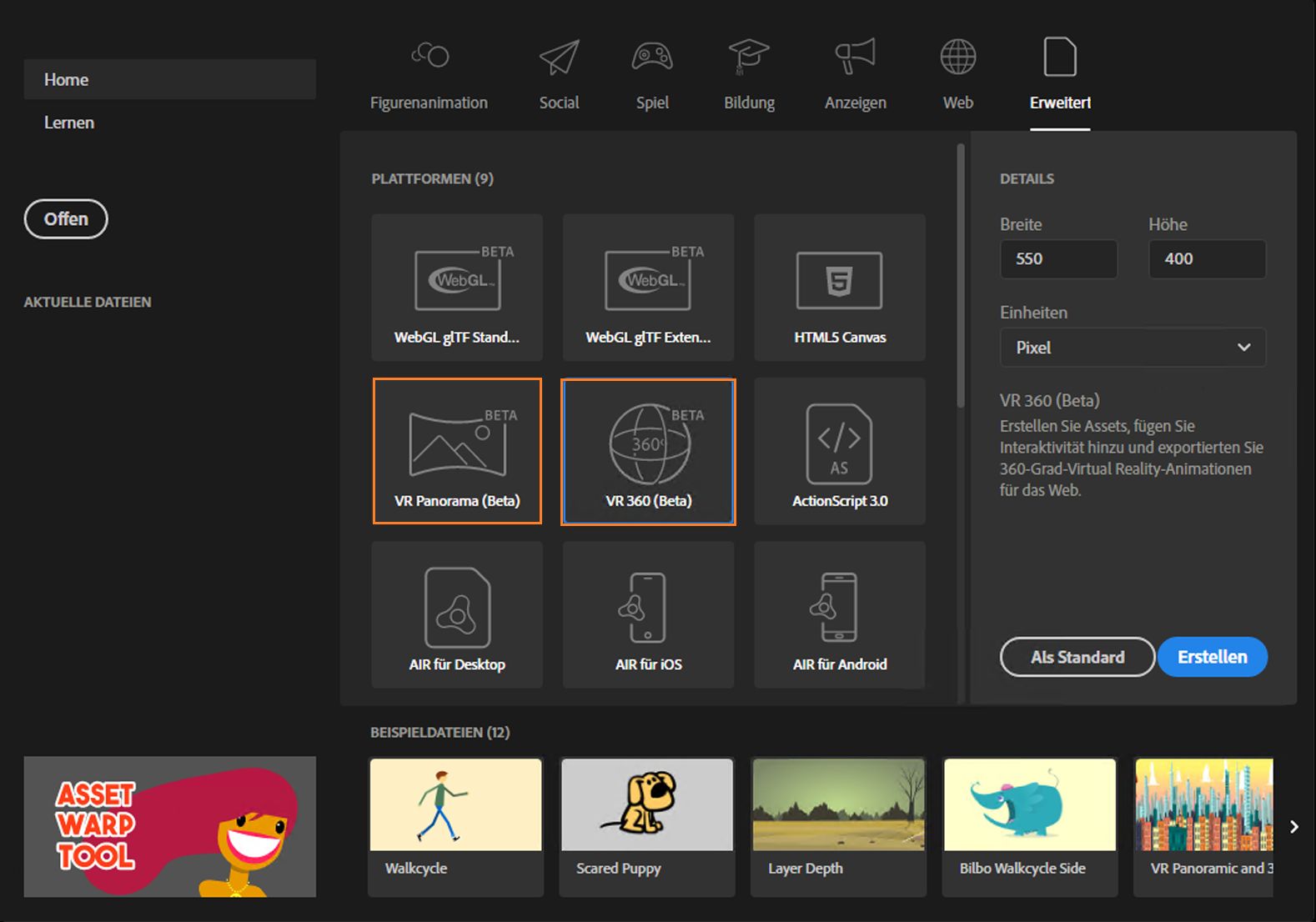Open the Asset Warp Tool banner

tap(170, 827)
